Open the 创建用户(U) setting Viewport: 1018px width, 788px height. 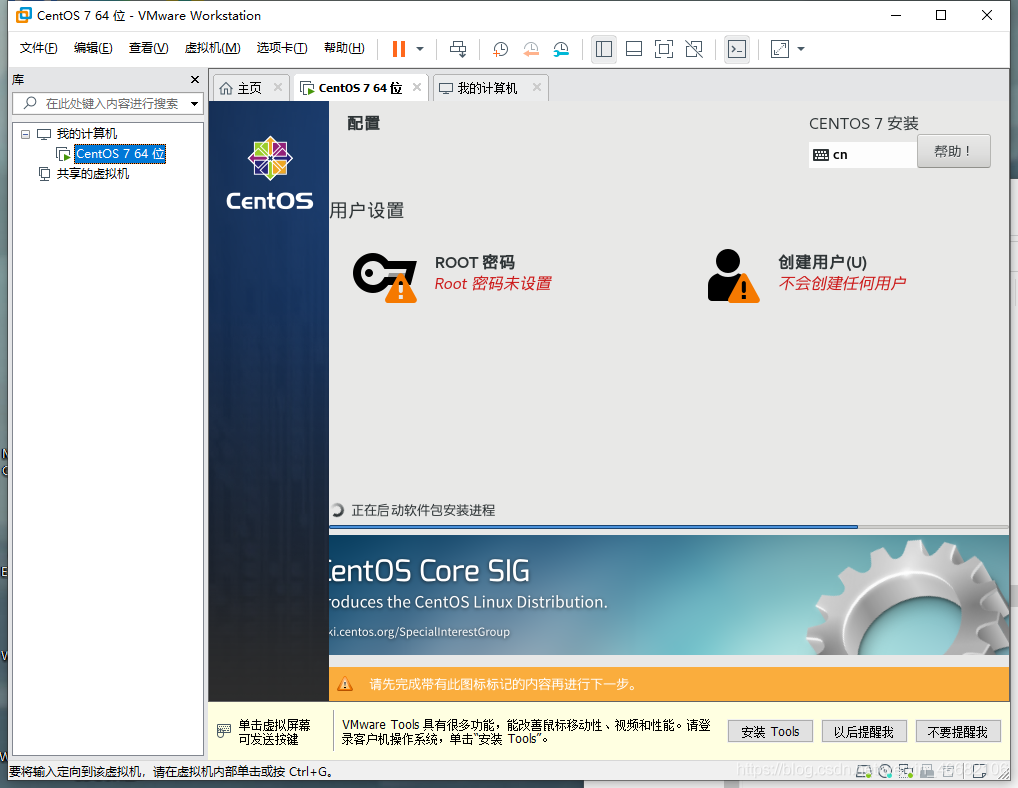tap(842, 273)
